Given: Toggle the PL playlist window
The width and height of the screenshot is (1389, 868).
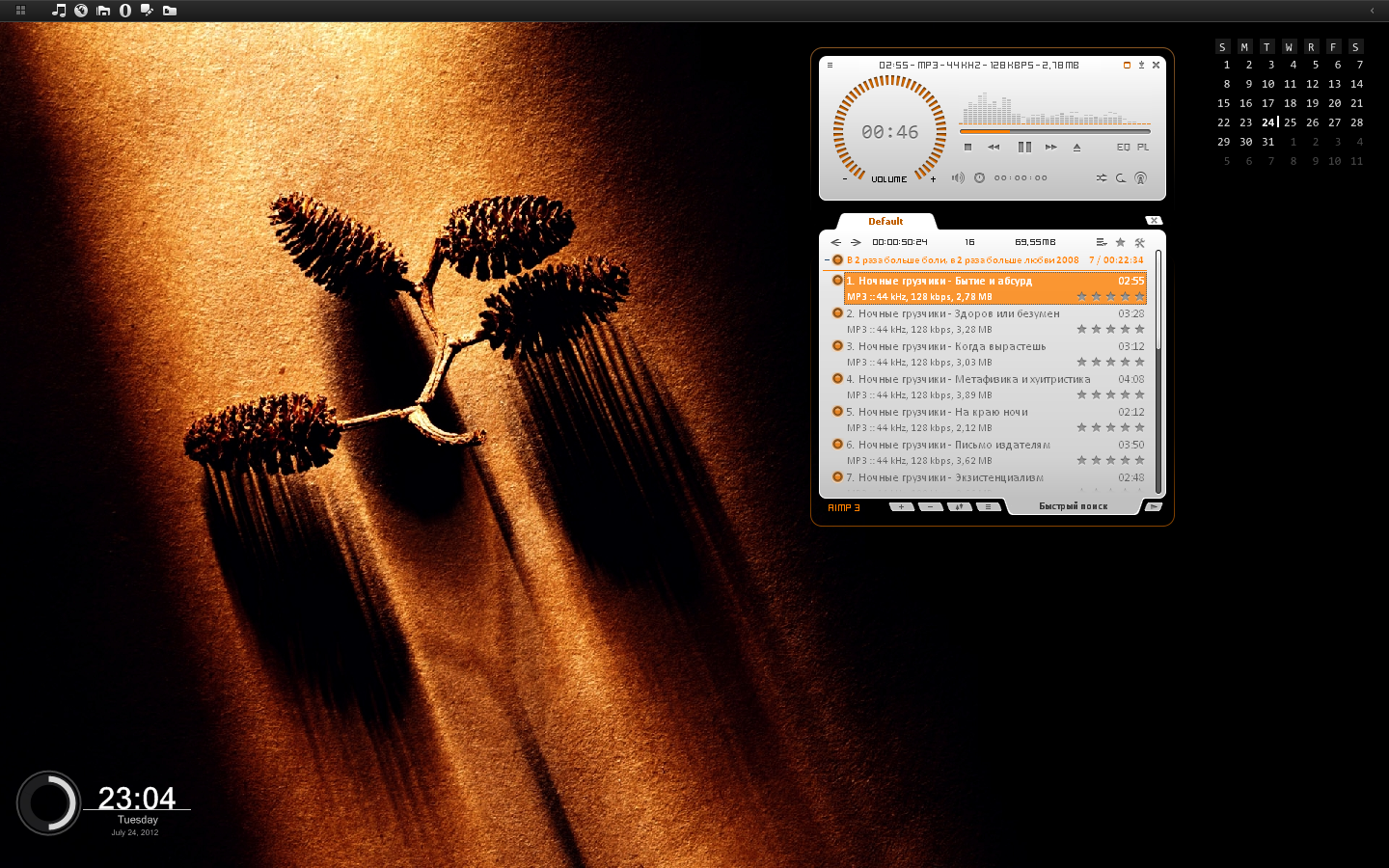Looking at the screenshot, I should (x=1143, y=148).
